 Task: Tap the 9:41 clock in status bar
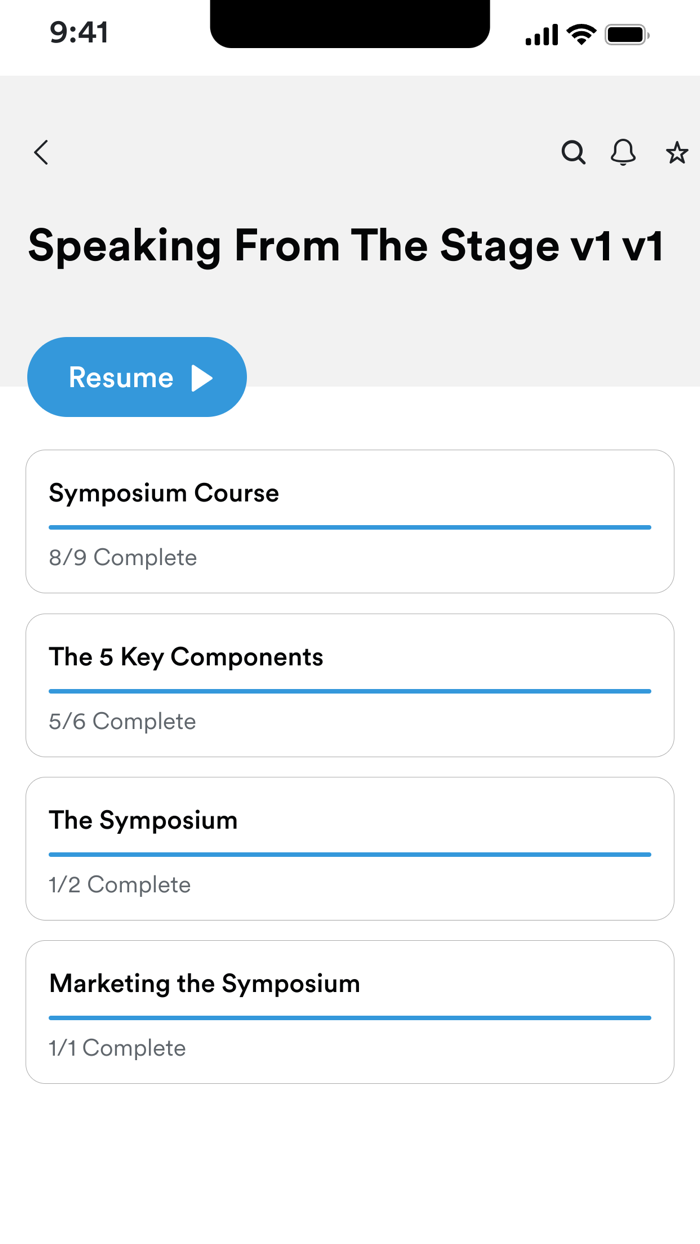[x=79, y=33]
